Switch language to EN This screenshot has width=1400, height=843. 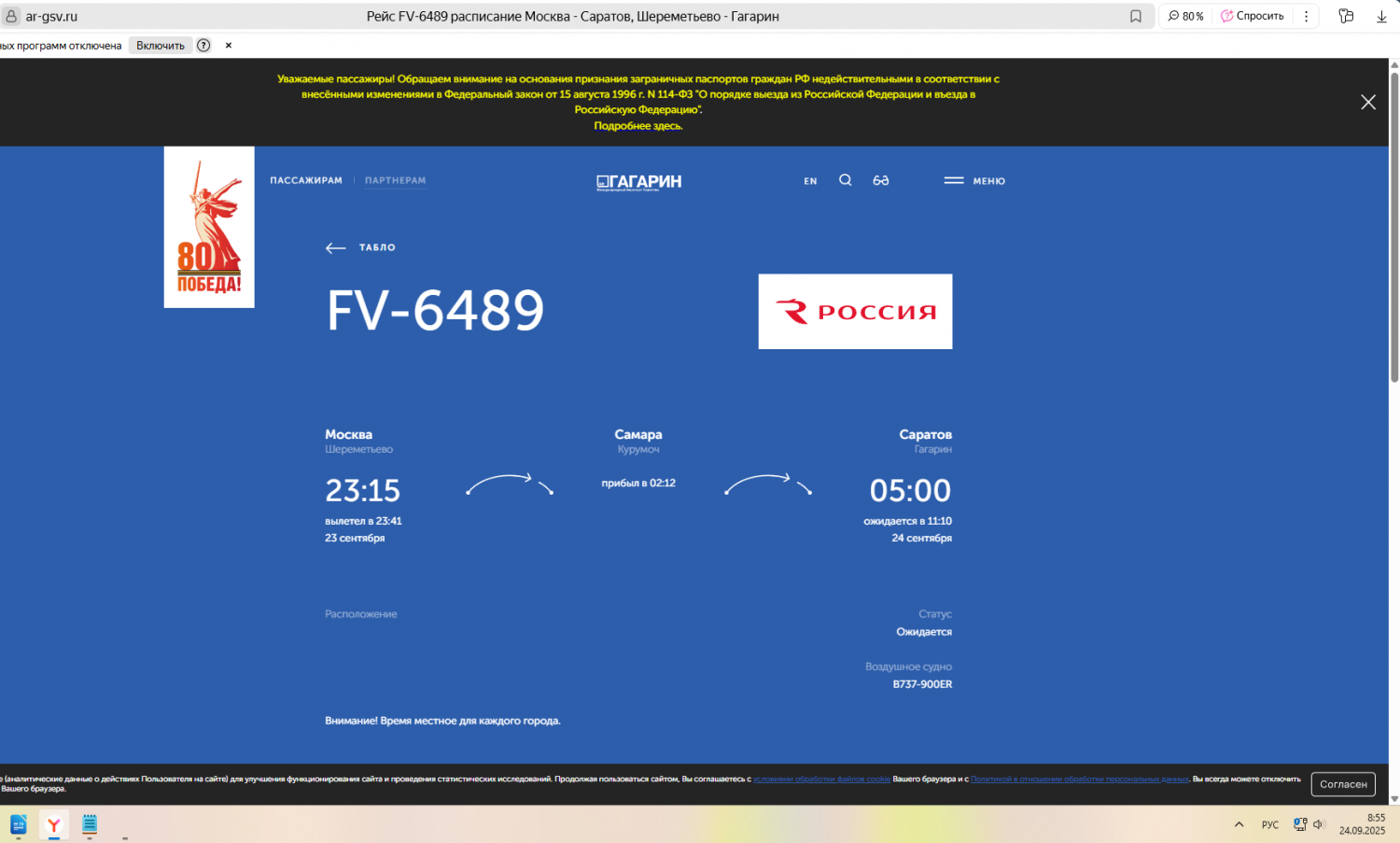pyautogui.click(x=810, y=181)
